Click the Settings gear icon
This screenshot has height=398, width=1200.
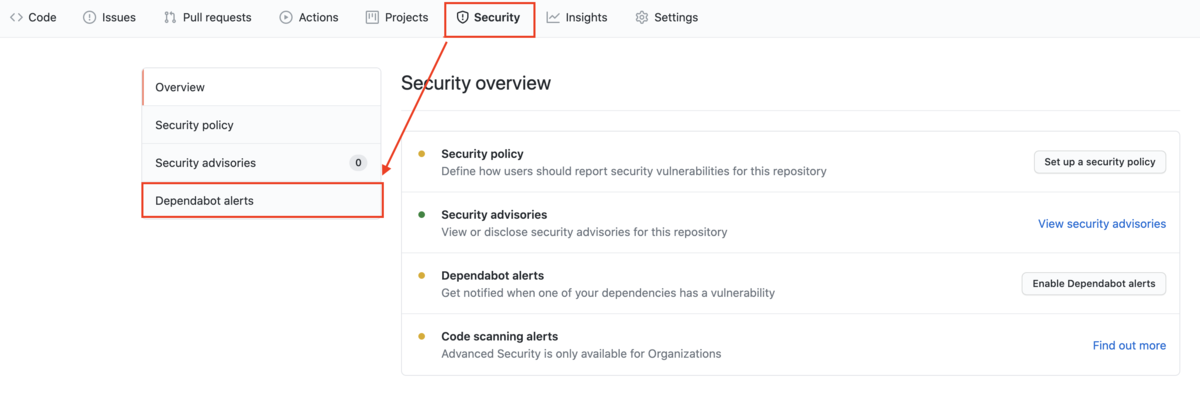pyautogui.click(x=642, y=17)
